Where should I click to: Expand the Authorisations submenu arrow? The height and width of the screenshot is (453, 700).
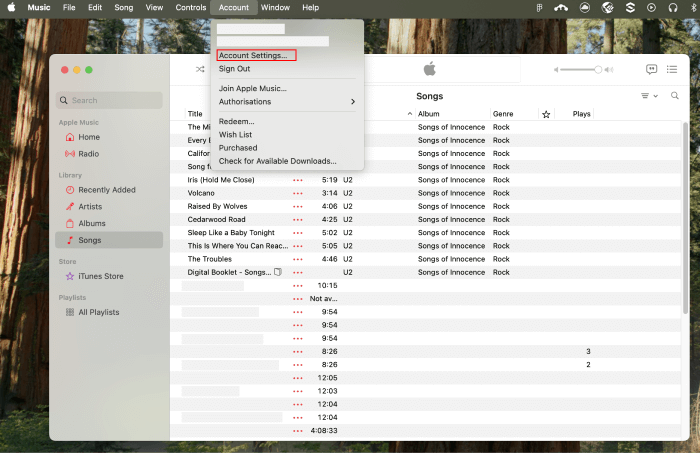353,102
